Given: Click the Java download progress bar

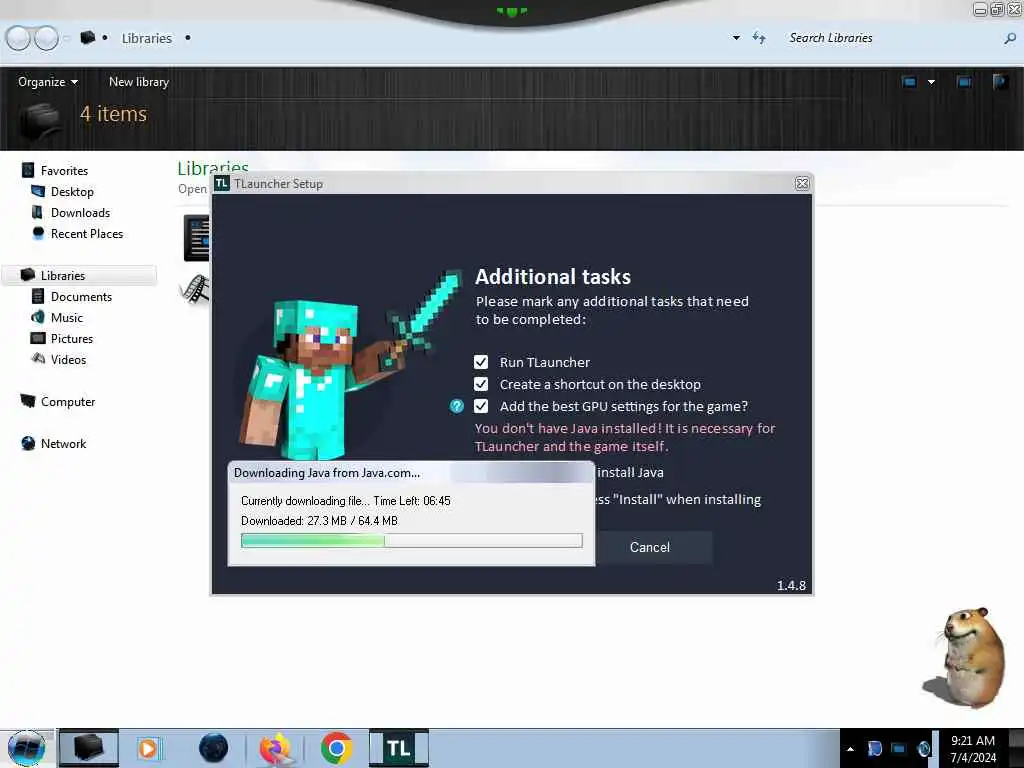Looking at the screenshot, I should [411, 540].
